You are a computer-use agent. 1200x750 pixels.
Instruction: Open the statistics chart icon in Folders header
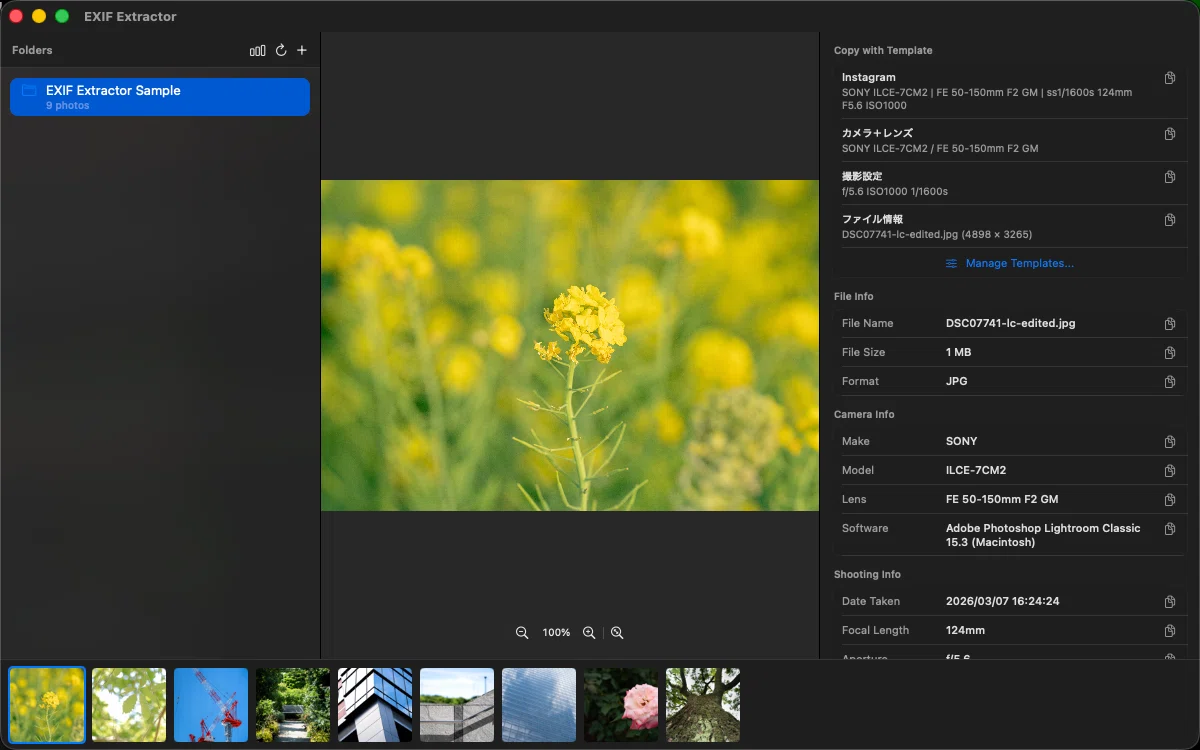point(257,50)
